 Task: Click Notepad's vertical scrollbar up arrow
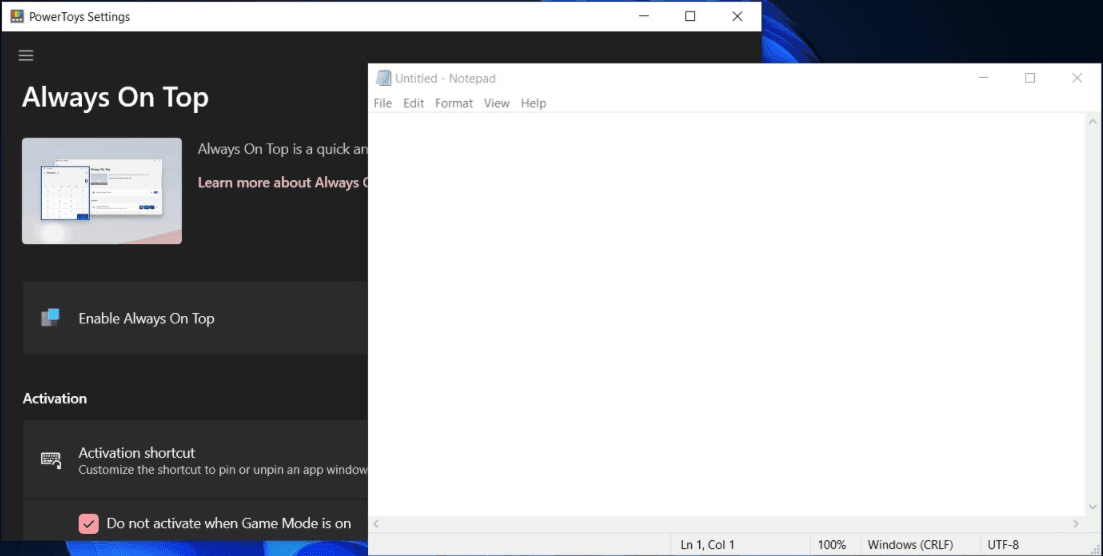pyautogui.click(x=1093, y=120)
